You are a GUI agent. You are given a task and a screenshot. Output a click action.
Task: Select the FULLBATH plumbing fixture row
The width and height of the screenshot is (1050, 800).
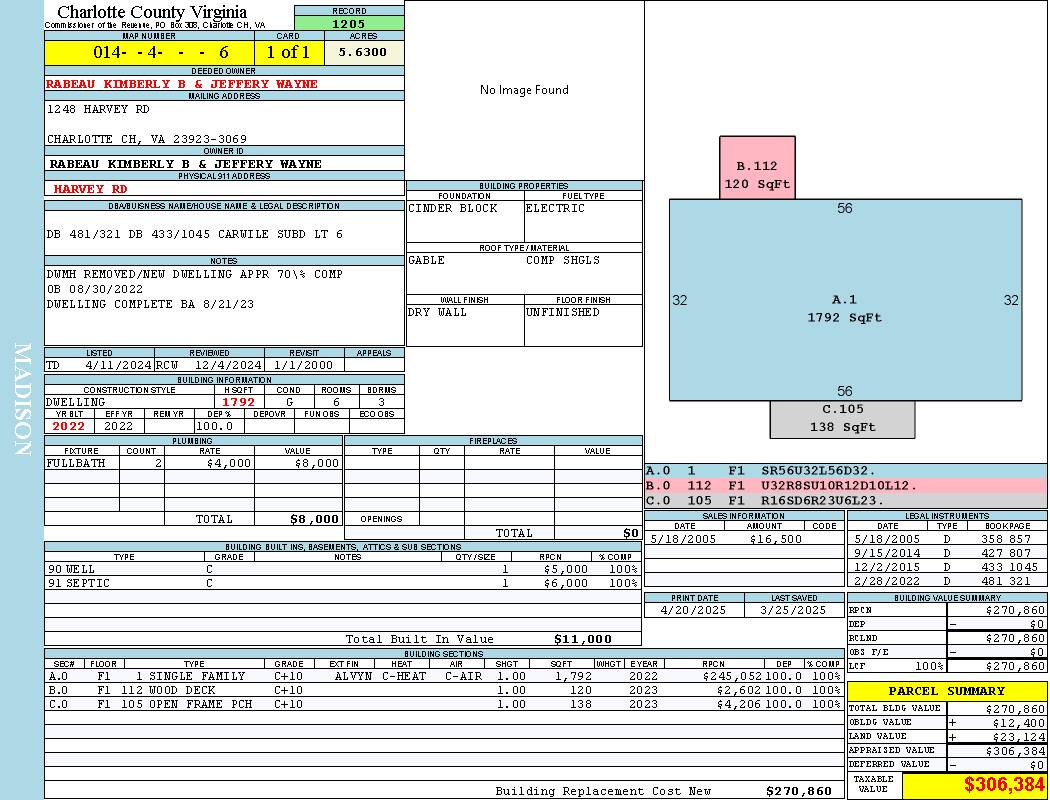tap(193, 464)
